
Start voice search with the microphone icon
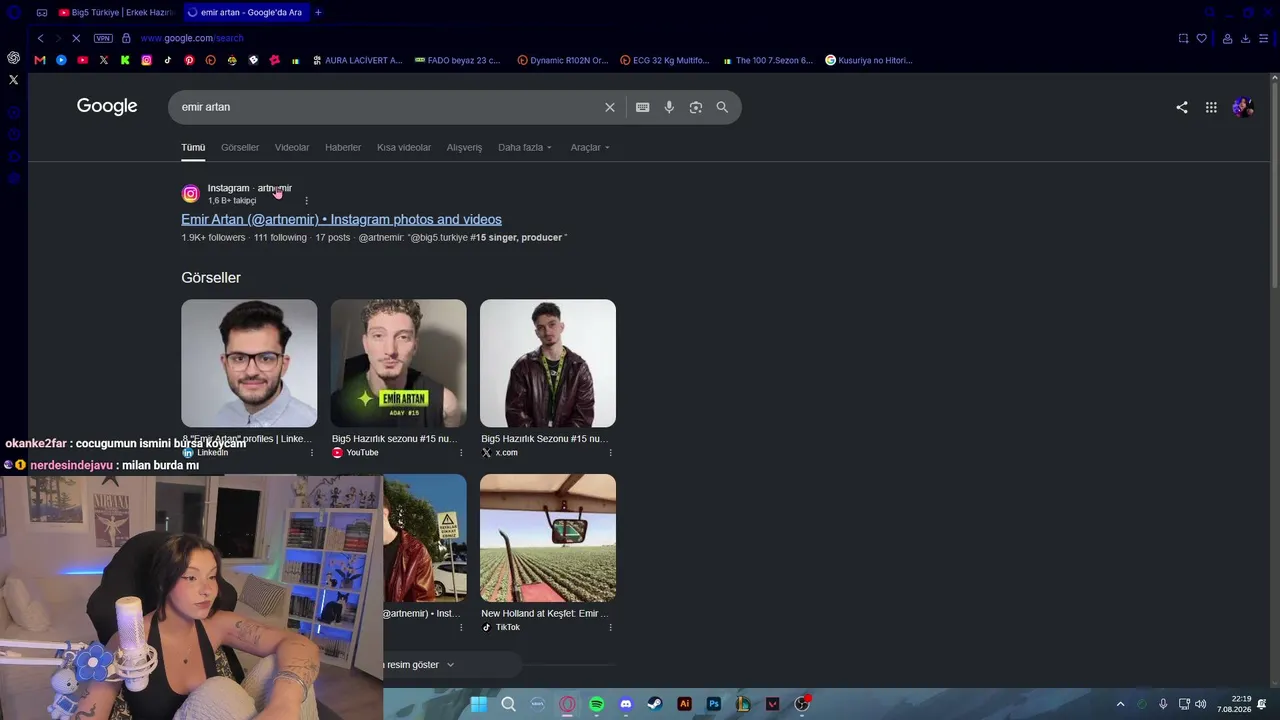tap(669, 107)
